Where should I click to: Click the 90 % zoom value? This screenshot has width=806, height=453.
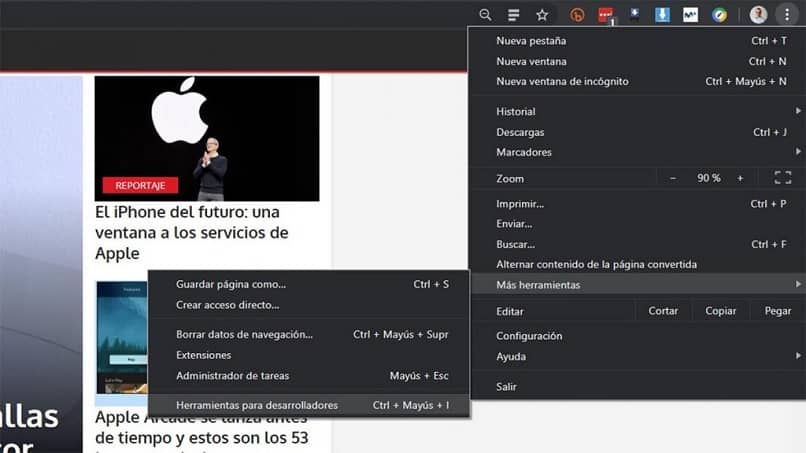click(708, 178)
